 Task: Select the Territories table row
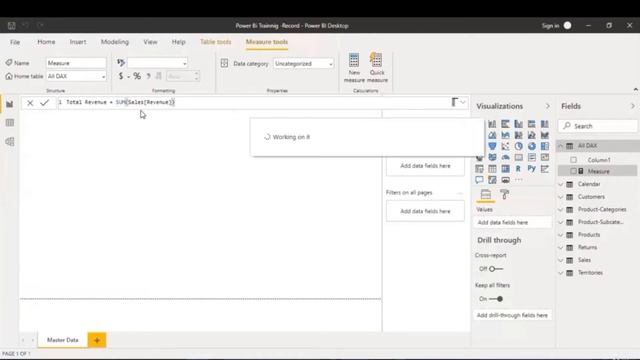[x=598, y=273]
